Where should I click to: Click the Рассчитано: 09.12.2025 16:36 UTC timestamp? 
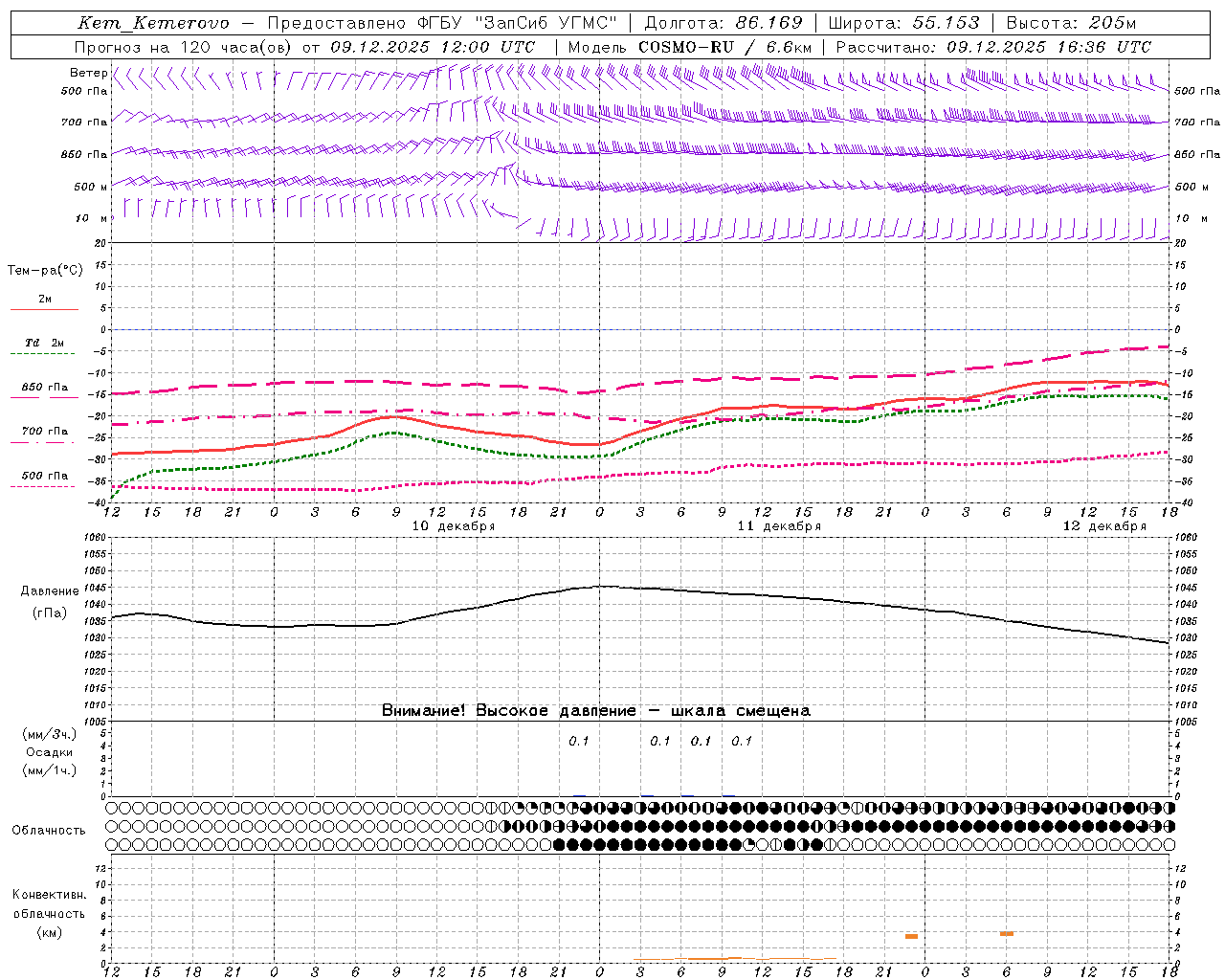tap(993, 47)
